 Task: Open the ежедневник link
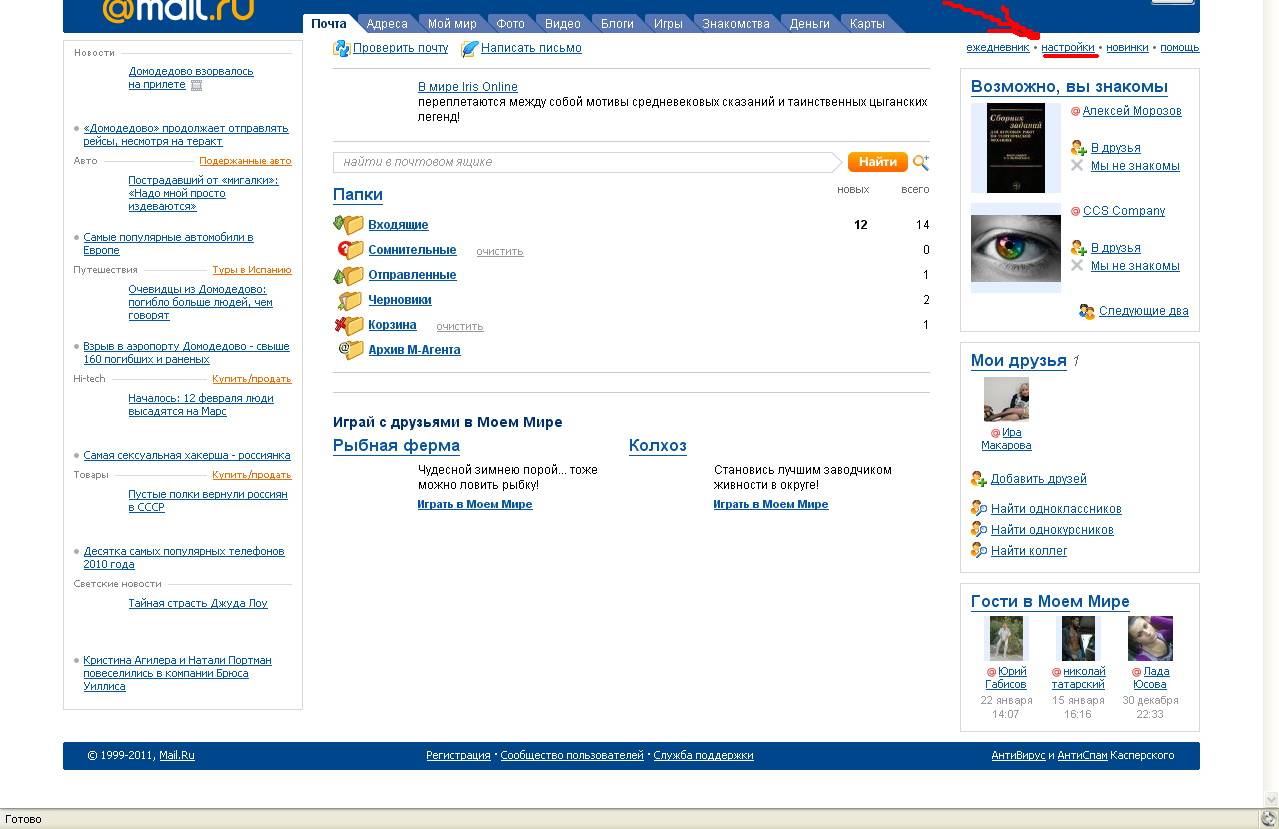point(998,48)
